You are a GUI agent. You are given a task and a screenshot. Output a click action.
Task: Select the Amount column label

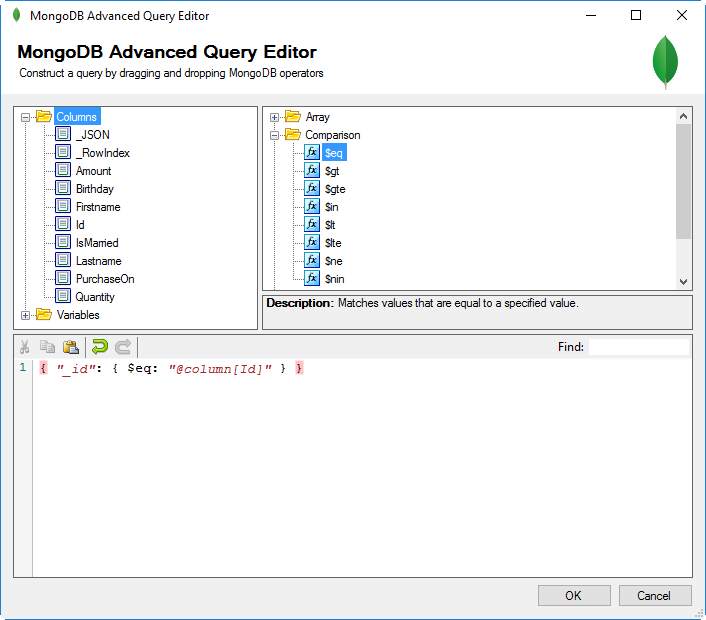point(93,171)
